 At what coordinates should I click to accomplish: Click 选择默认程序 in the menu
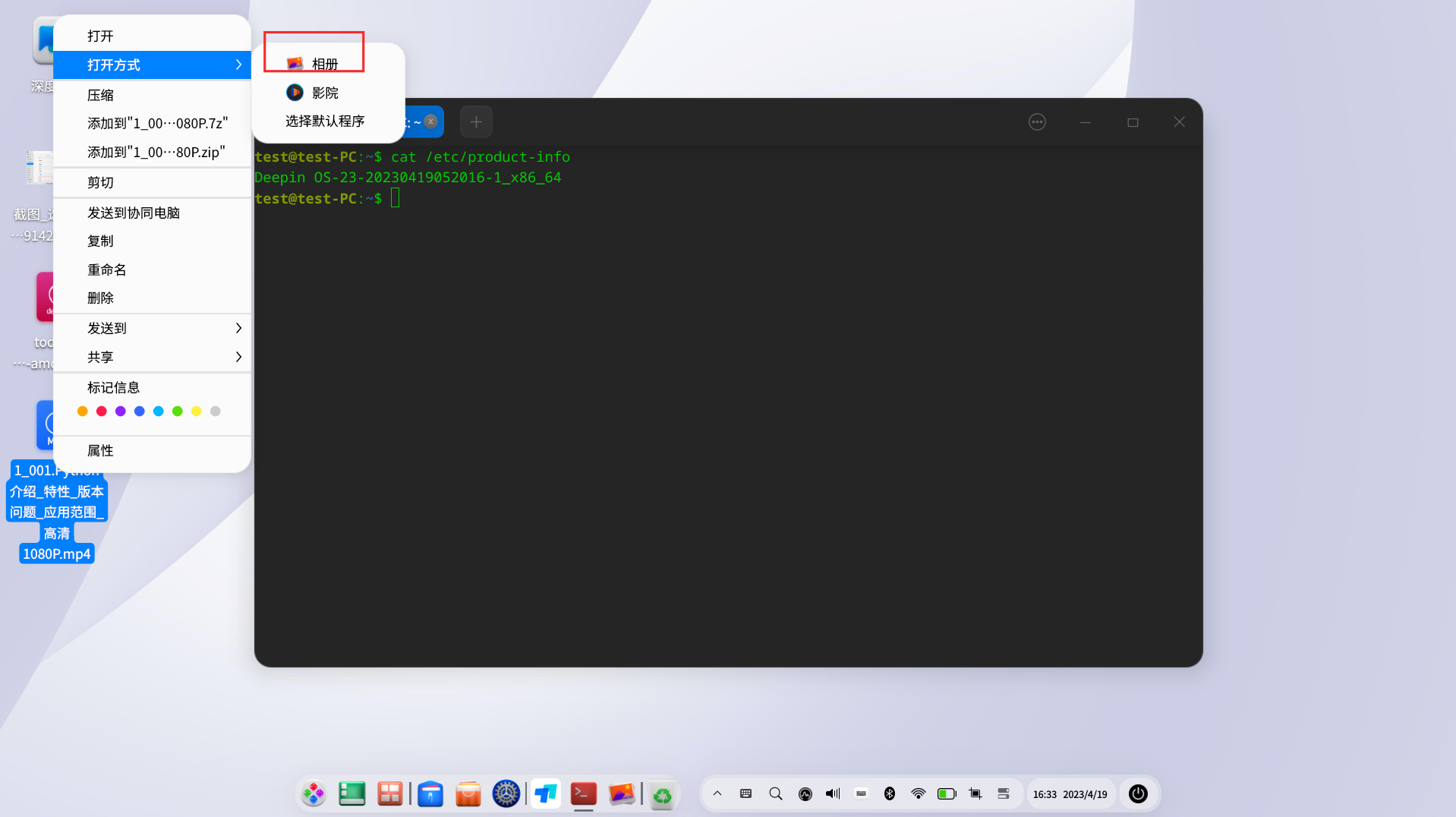pyautogui.click(x=325, y=121)
